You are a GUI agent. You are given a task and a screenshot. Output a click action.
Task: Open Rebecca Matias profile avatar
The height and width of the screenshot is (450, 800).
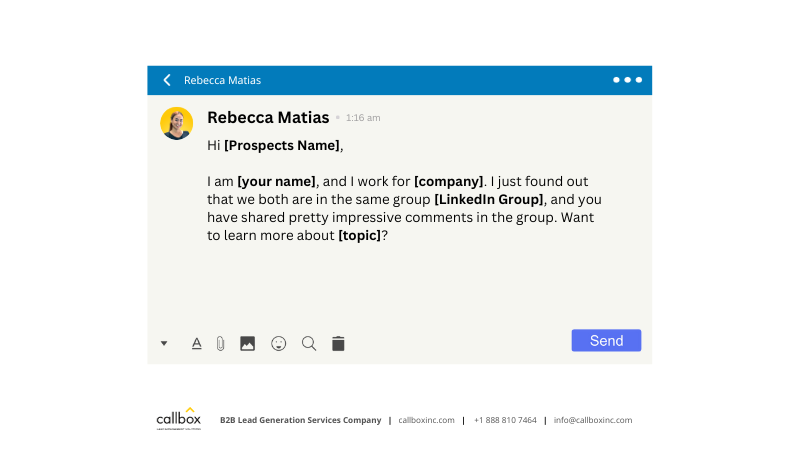pos(177,123)
